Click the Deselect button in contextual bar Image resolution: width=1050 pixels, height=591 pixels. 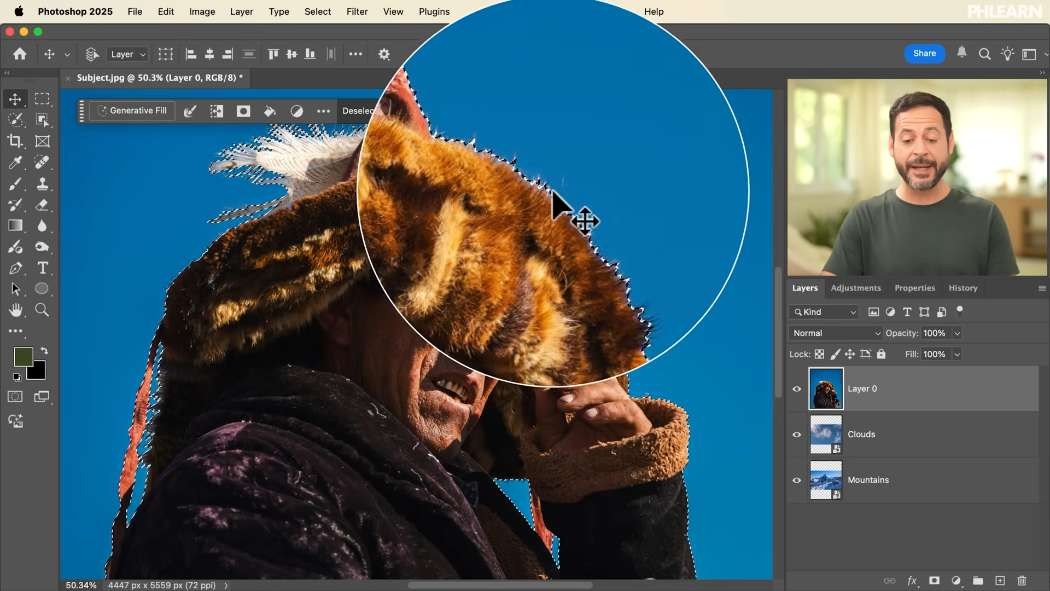click(358, 111)
